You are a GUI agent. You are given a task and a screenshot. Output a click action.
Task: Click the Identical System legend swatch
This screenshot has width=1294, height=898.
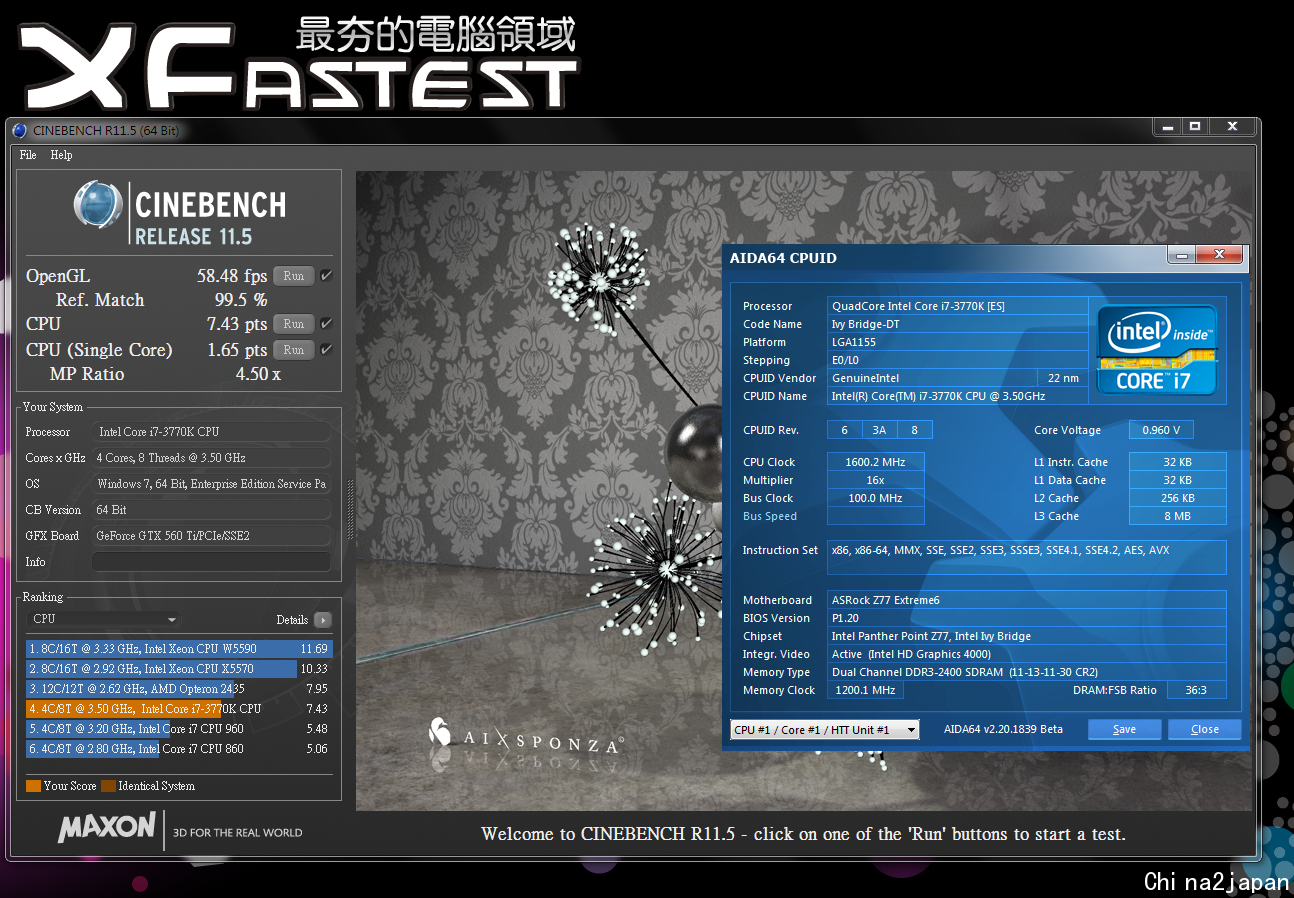(108, 786)
